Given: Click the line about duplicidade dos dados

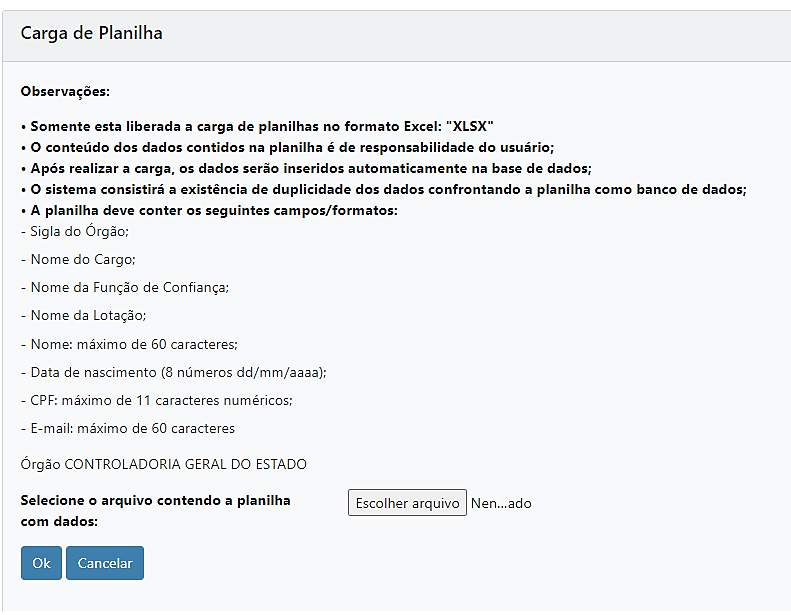Looking at the screenshot, I should 384,189.
